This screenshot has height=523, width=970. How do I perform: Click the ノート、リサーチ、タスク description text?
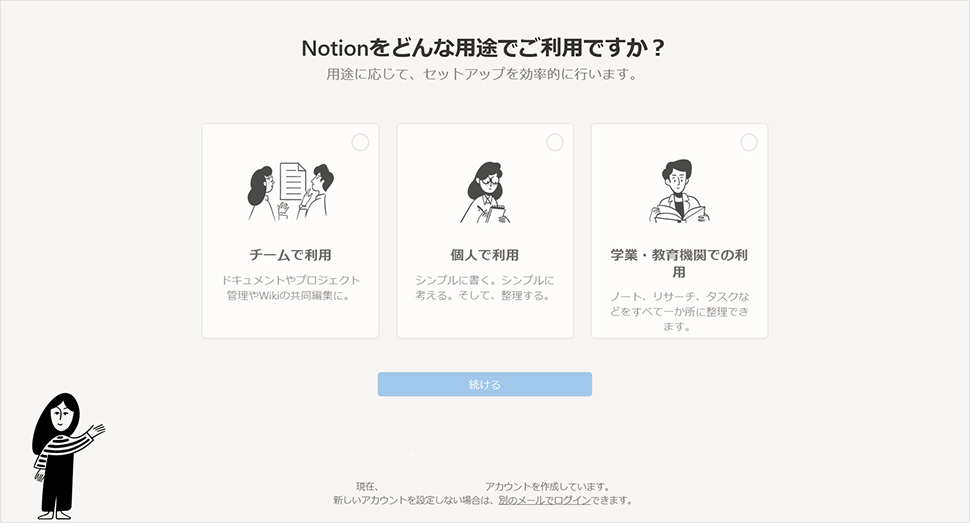(679, 311)
